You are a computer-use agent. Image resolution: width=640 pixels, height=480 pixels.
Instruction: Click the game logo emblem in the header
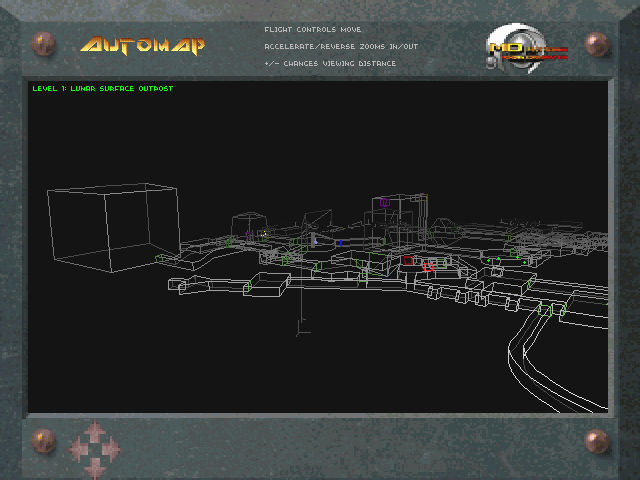coord(526,48)
